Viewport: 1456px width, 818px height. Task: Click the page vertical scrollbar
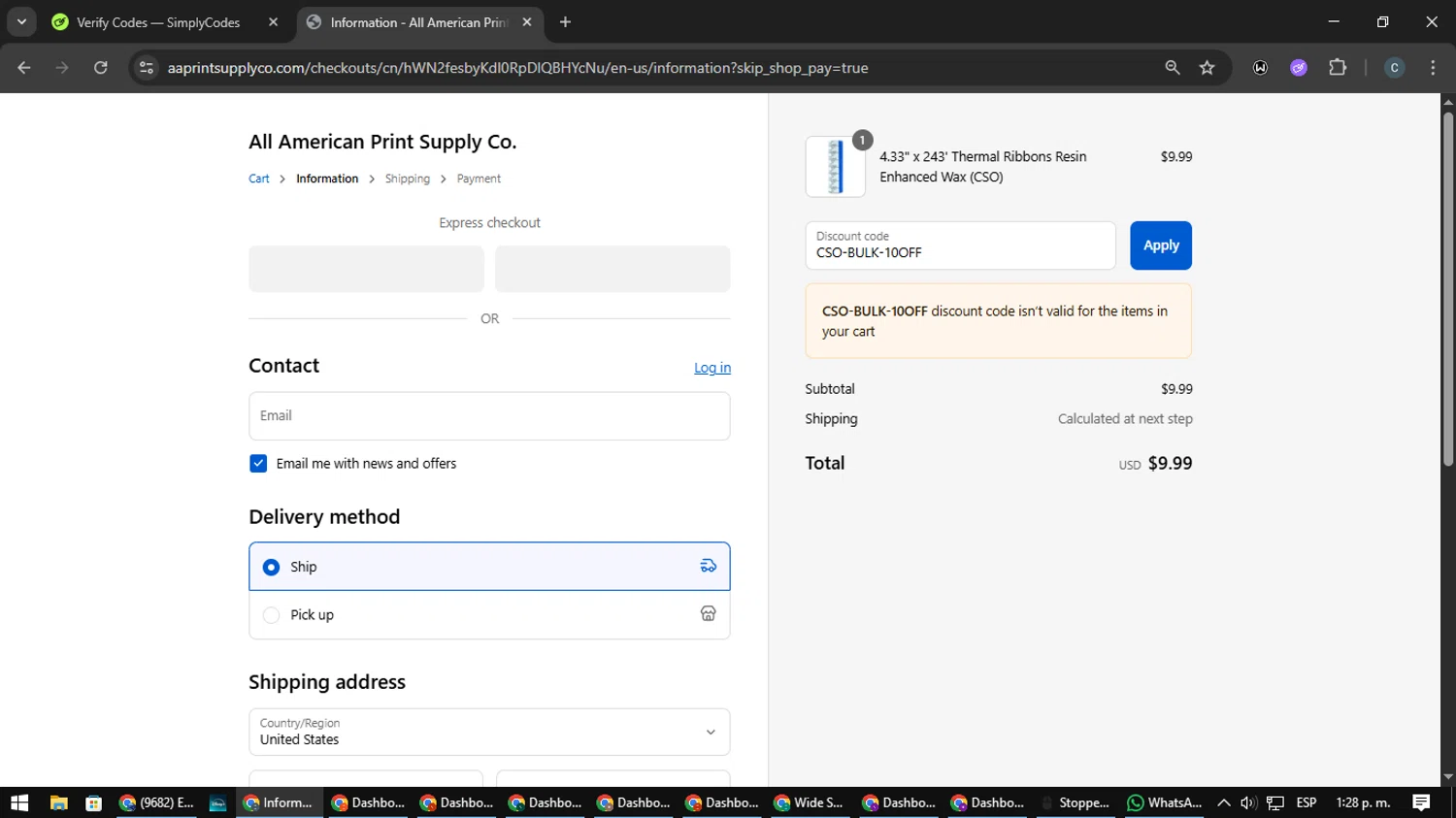point(1448,289)
